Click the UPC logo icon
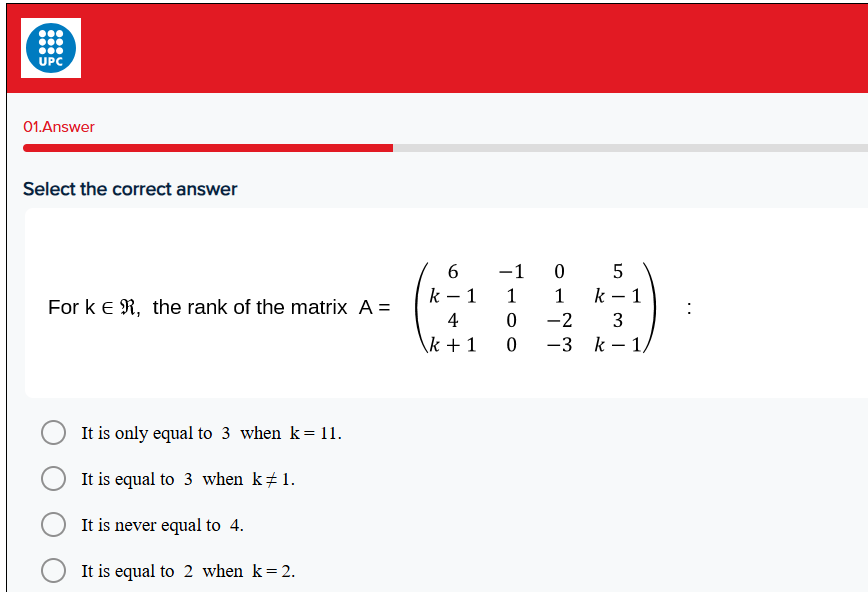Screen dimensions: 868x592 (x=51, y=48)
